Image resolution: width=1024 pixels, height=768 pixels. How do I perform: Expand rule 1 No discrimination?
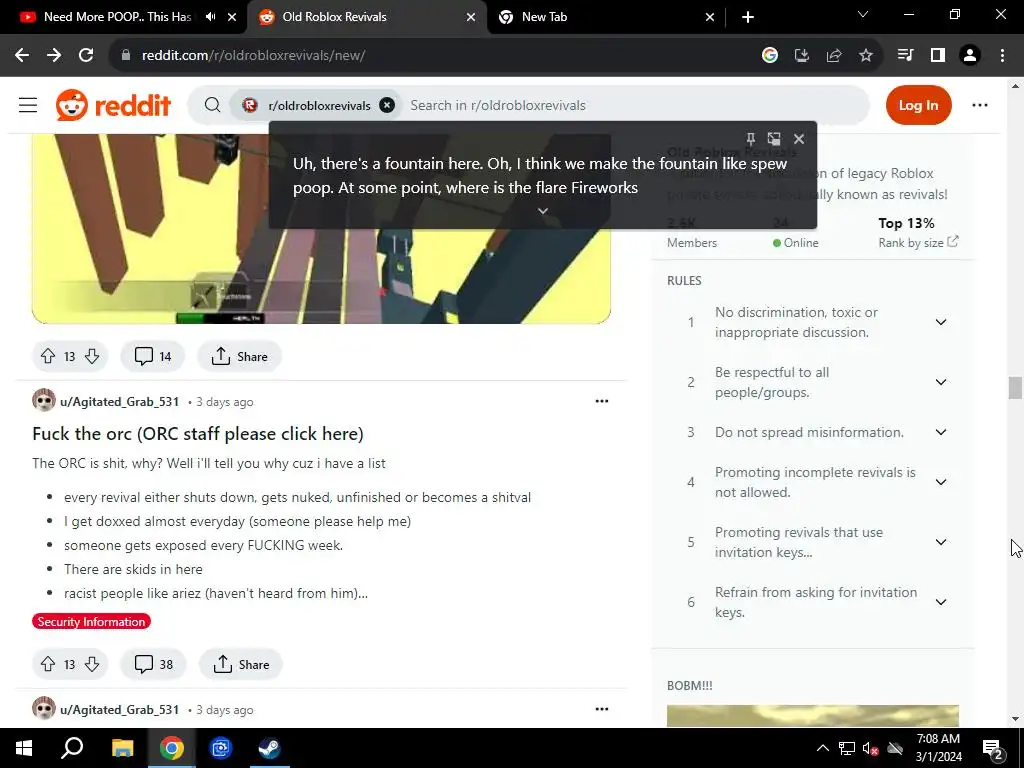pos(941,322)
